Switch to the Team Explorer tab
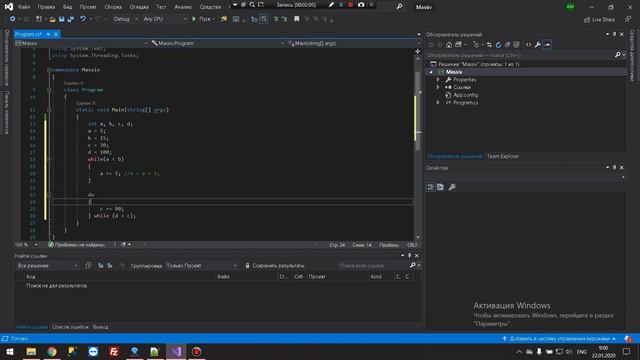640x360 pixels. click(x=503, y=156)
